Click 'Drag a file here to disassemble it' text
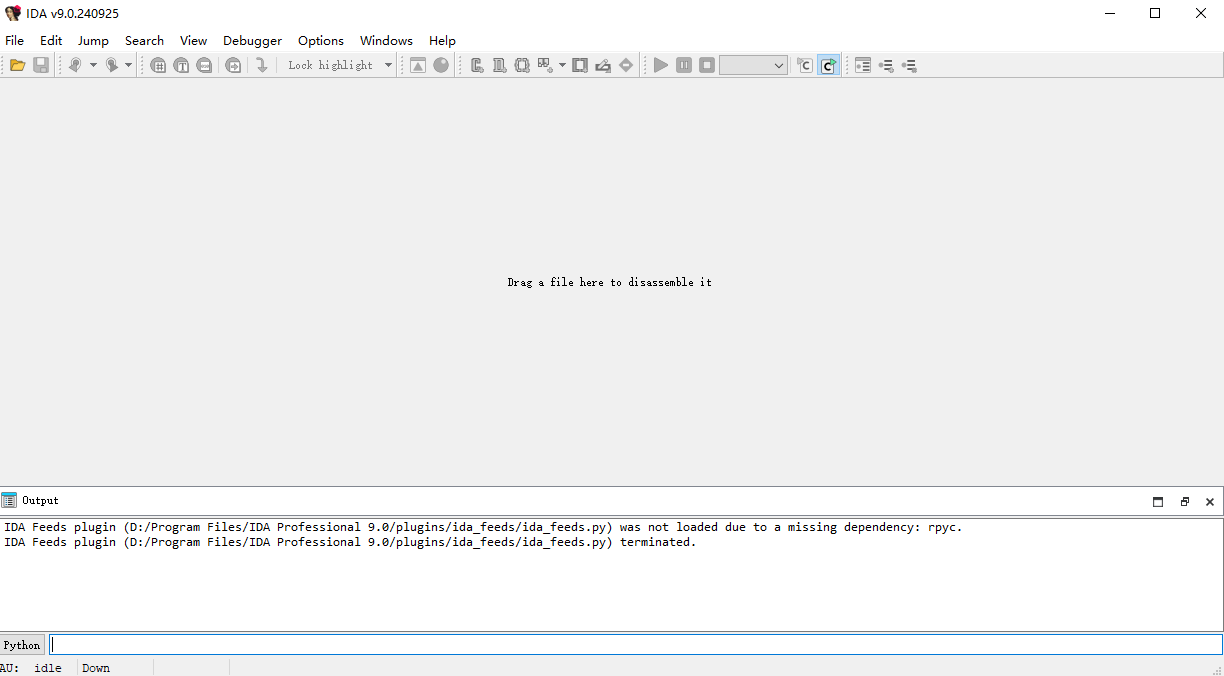The width and height of the screenshot is (1224, 676). (x=609, y=282)
